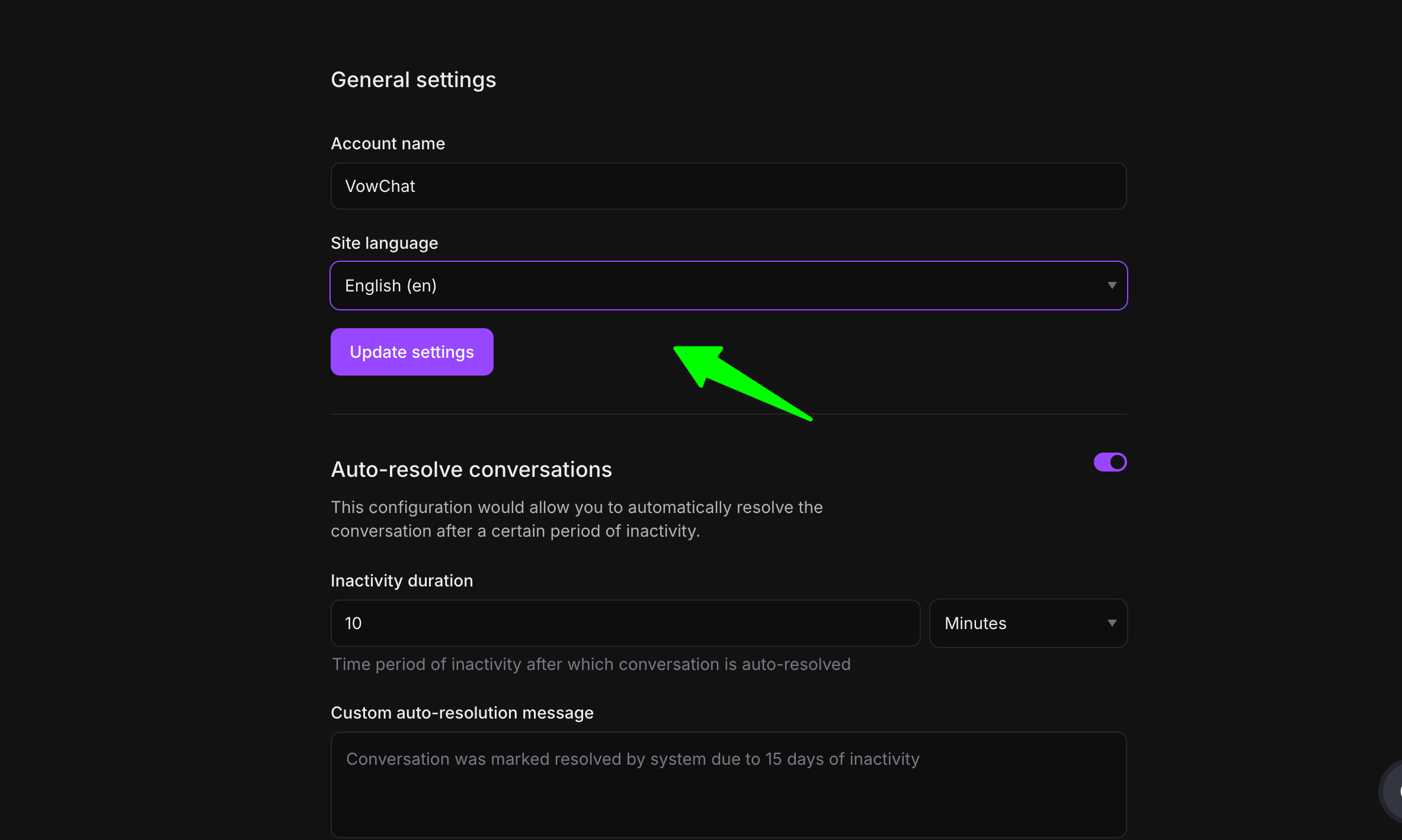Click the Minutes selected value text
Screen dimensions: 1402x840
pyautogui.click(x=975, y=623)
